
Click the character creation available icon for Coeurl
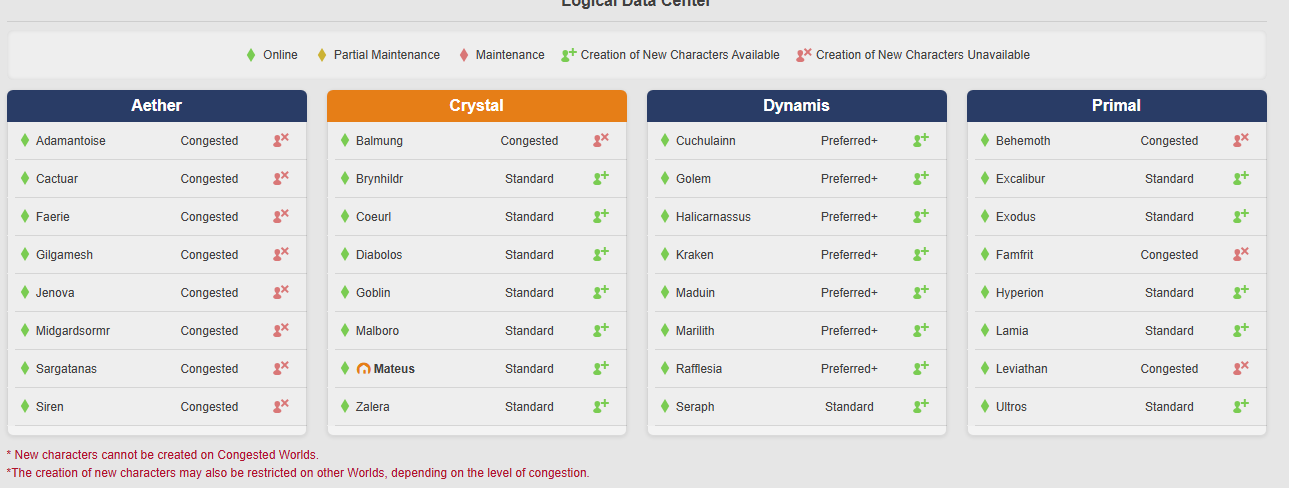point(601,216)
